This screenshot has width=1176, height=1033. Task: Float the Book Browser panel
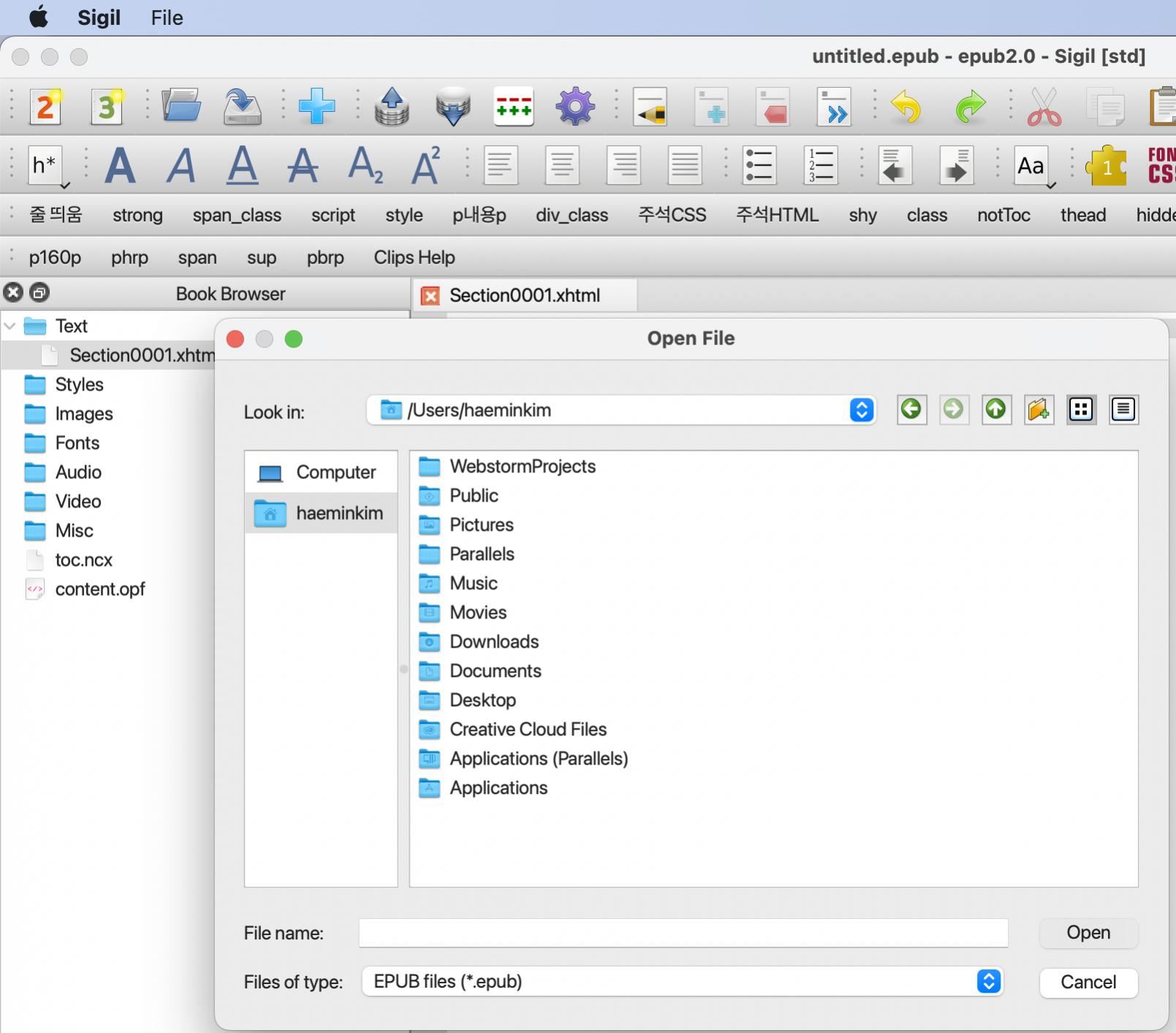pos(39,293)
